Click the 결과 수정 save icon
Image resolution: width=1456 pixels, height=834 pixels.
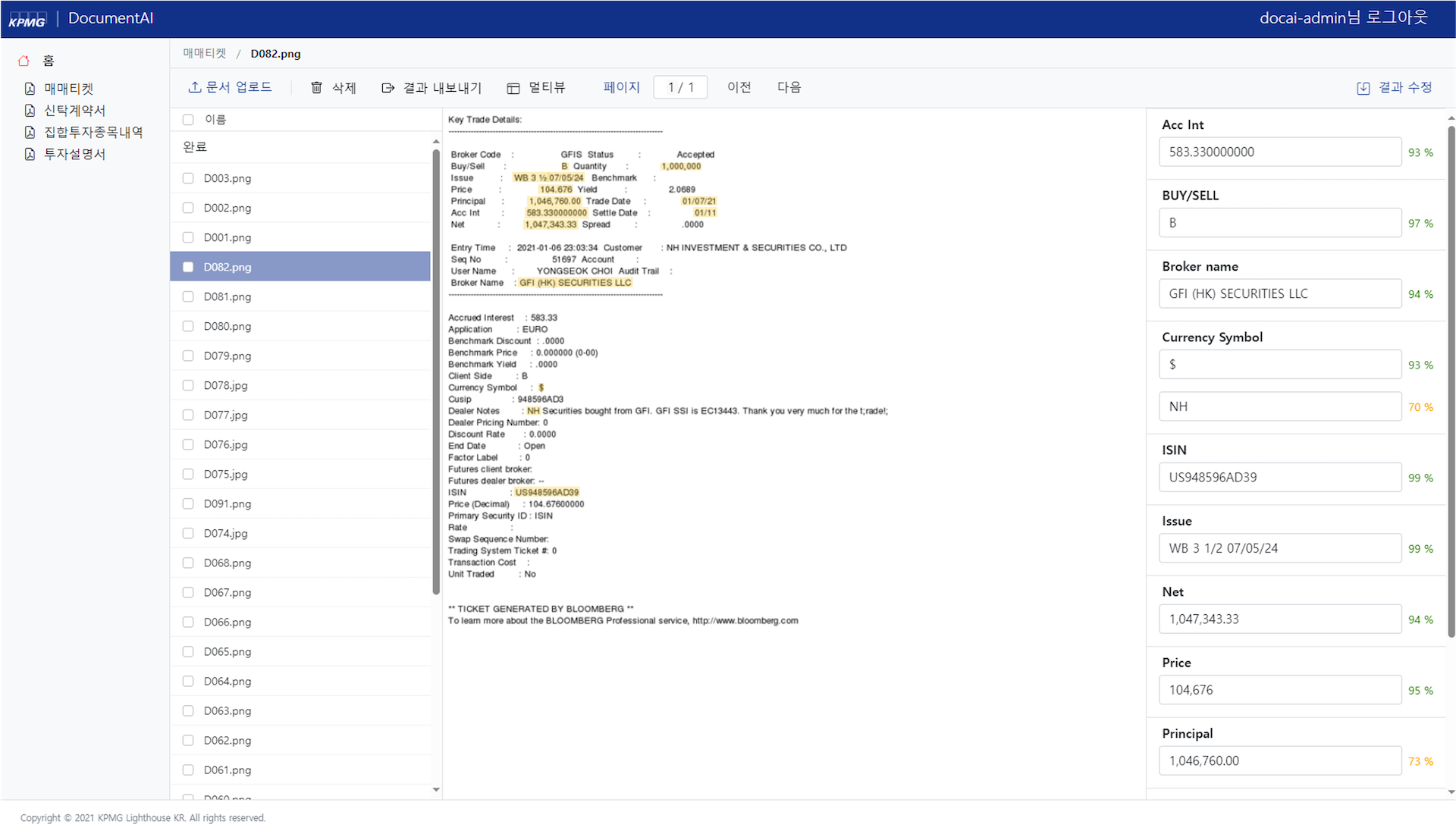click(1363, 88)
